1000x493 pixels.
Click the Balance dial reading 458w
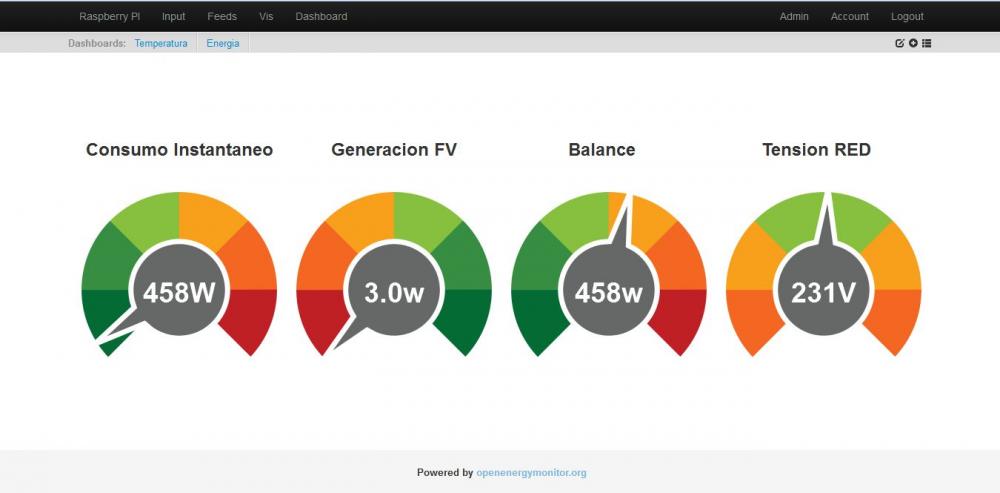(x=609, y=274)
